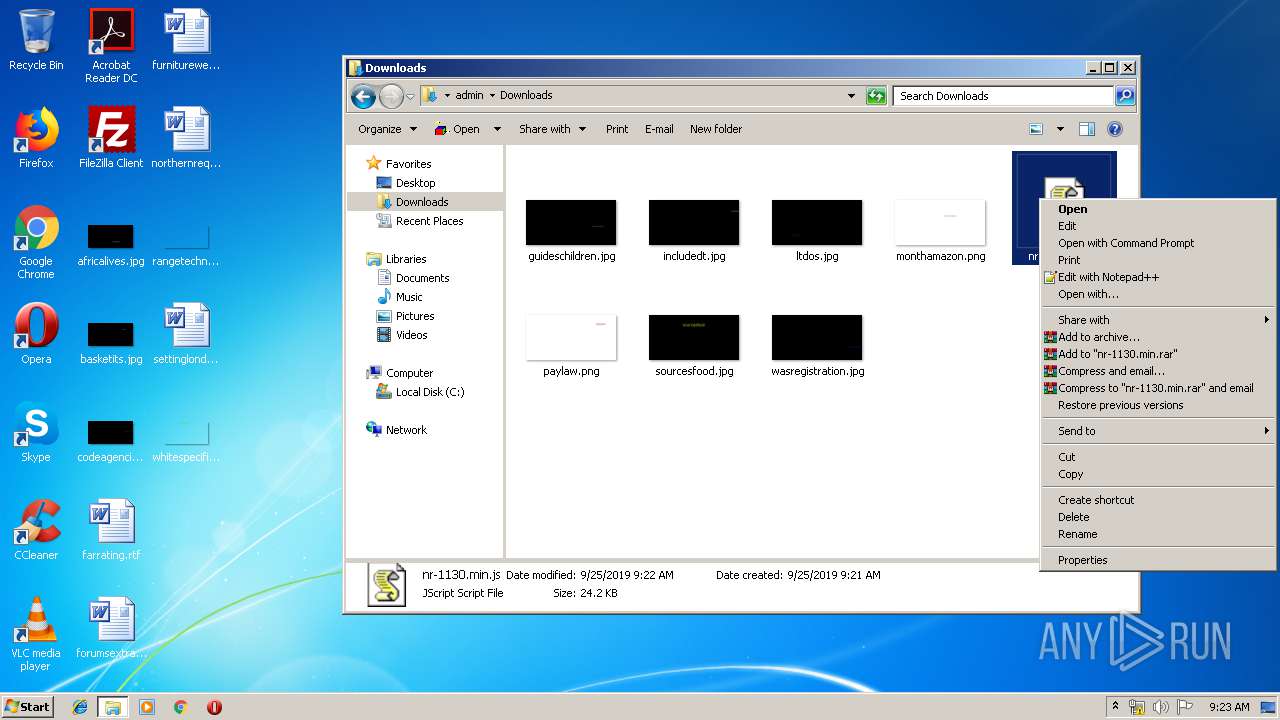Choose Open in context menu

click(1158, 209)
